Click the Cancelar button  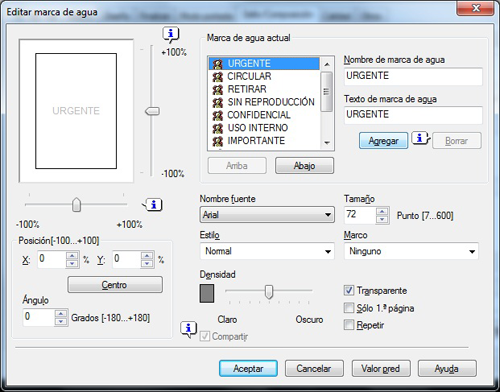[x=314, y=368]
